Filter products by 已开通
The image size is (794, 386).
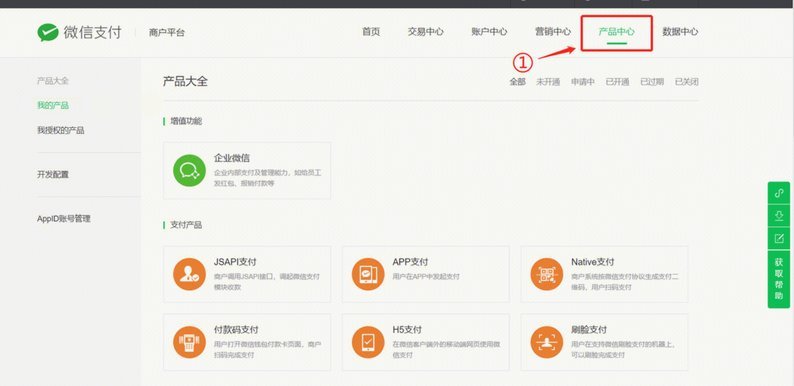[617, 82]
